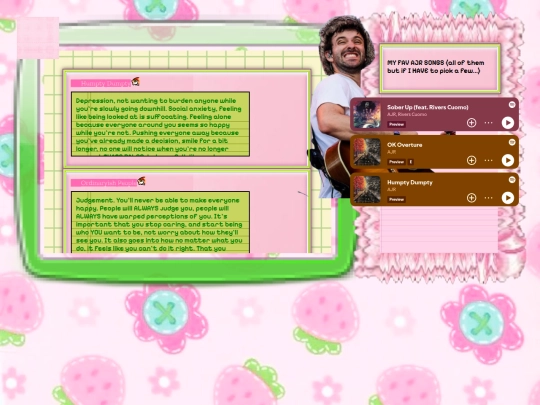Click the Preview badge on OK Overture
Screen dimensions: 540x405
coord(396,162)
